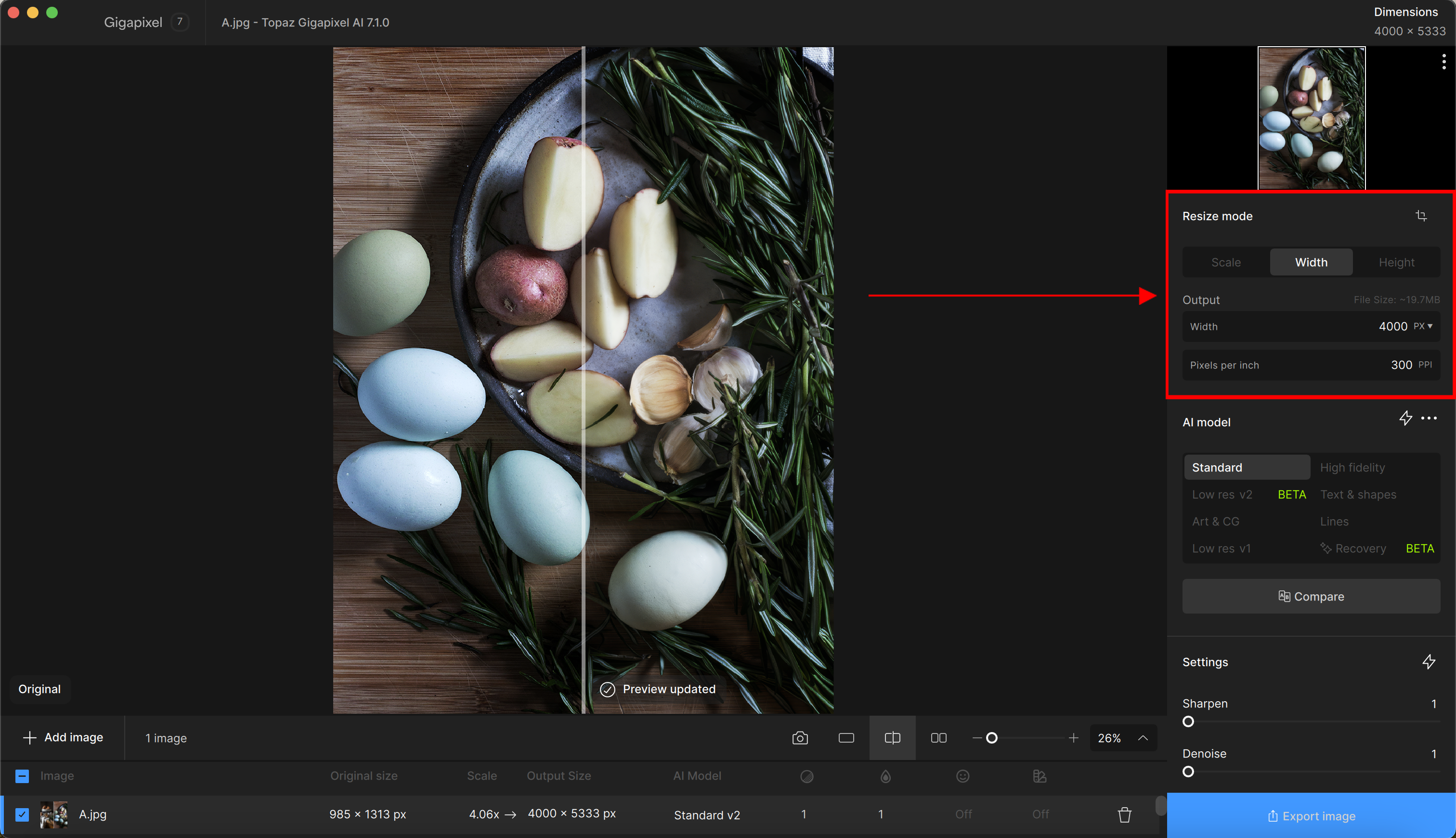Delete A.jpg with the trash icon

coord(1124,814)
